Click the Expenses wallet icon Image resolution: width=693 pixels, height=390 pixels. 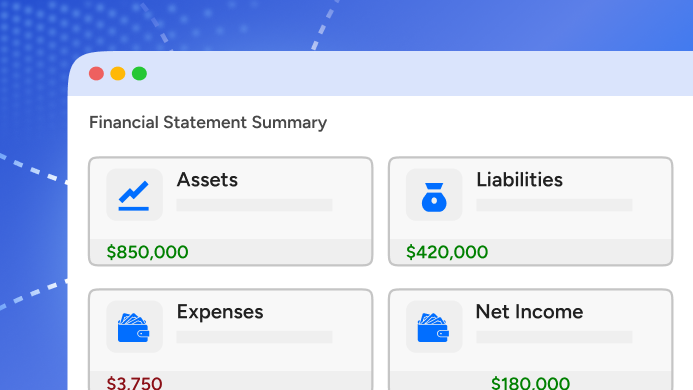tap(133, 328)
